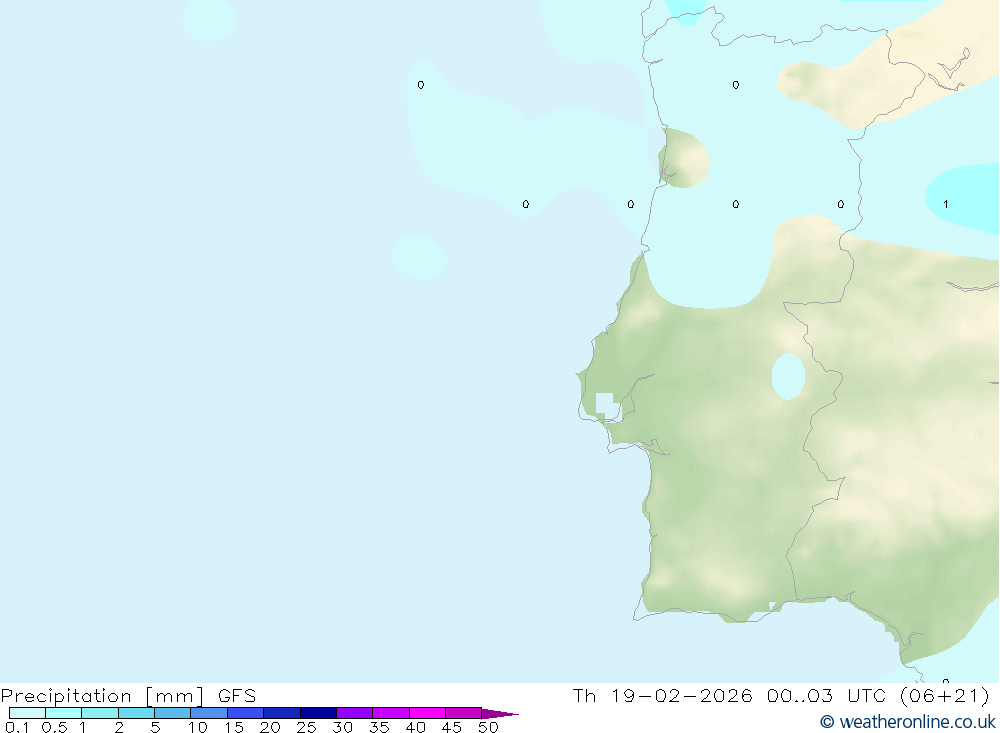Click the 35–40 mm purple legend swatch
The image size is (1000, 733).
tap(391, 713)
